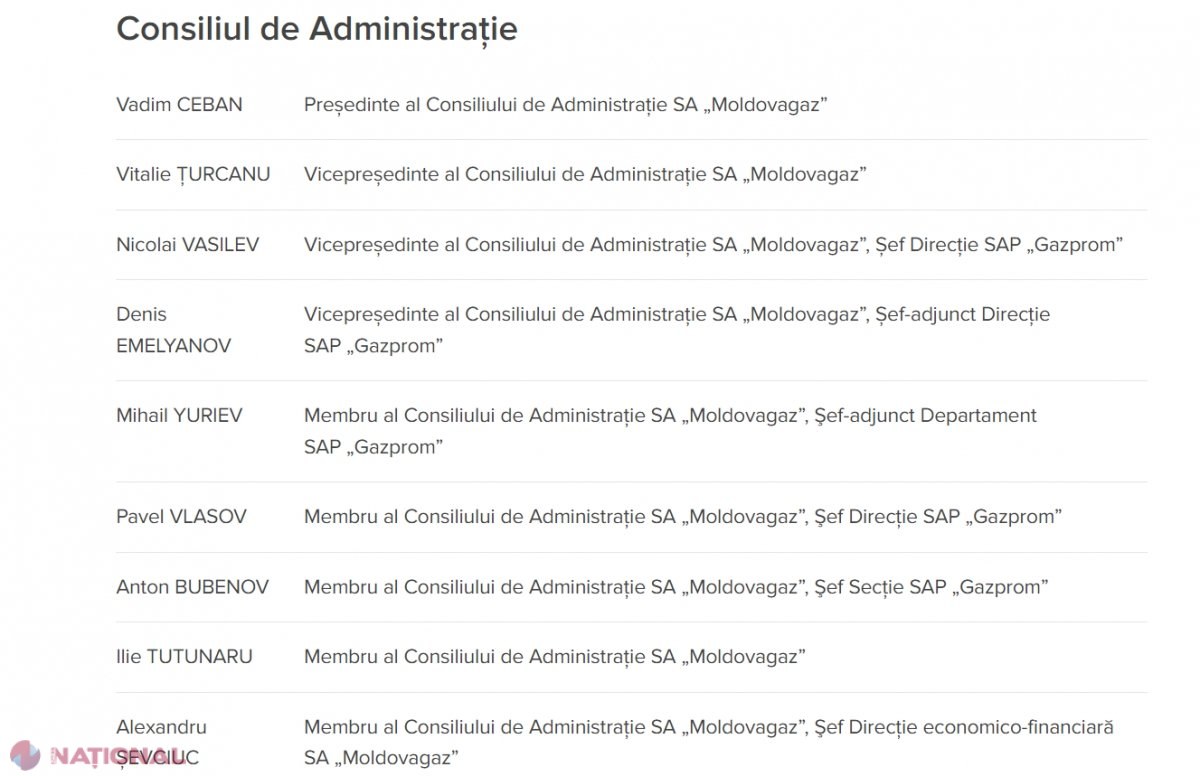This screenshot has height=776, width=1200.
Task: Click the Consiliul de Administrație heading
Action: pyautogui.click(x=317, y=29)
